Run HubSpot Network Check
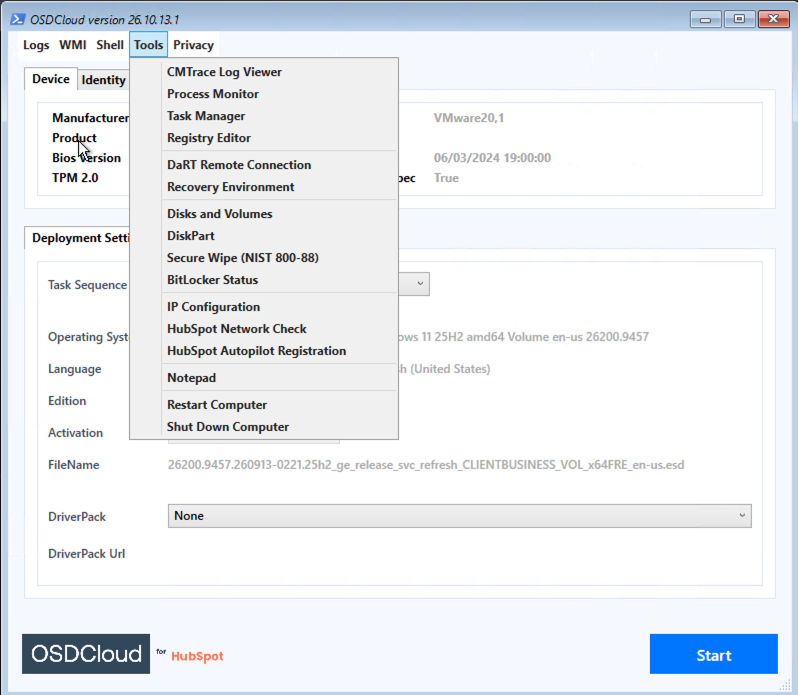 (279, 329)
